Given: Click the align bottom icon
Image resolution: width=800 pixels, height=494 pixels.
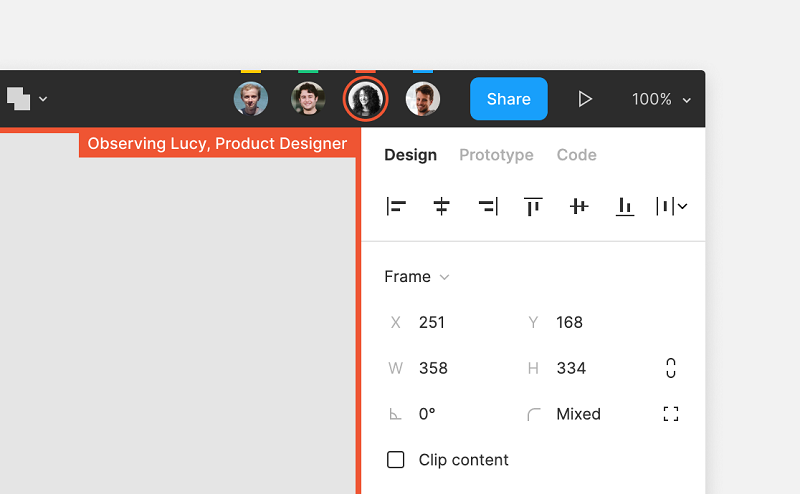Looking at the screenshot, I should click(625, 207).
